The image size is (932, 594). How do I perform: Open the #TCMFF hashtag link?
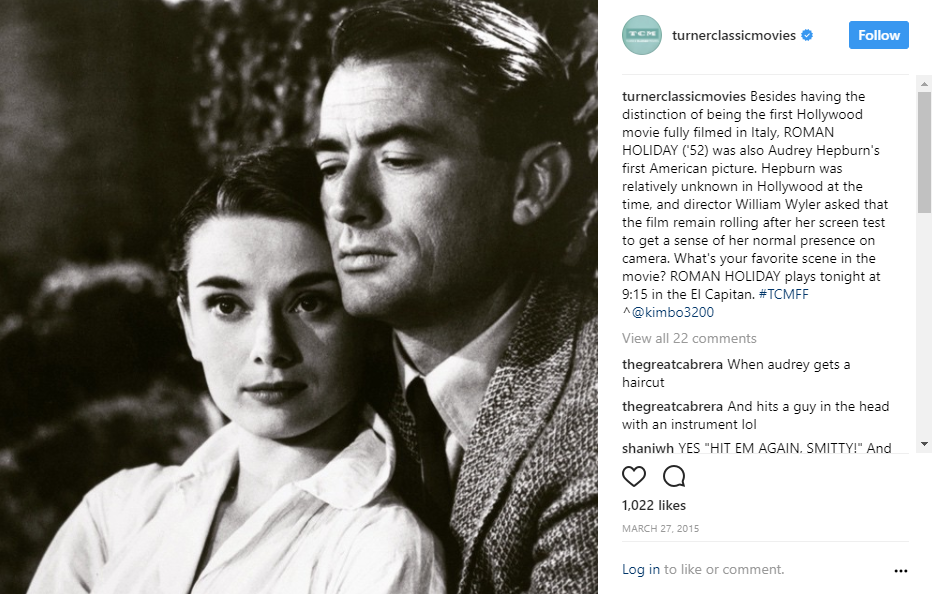(783, 294)
